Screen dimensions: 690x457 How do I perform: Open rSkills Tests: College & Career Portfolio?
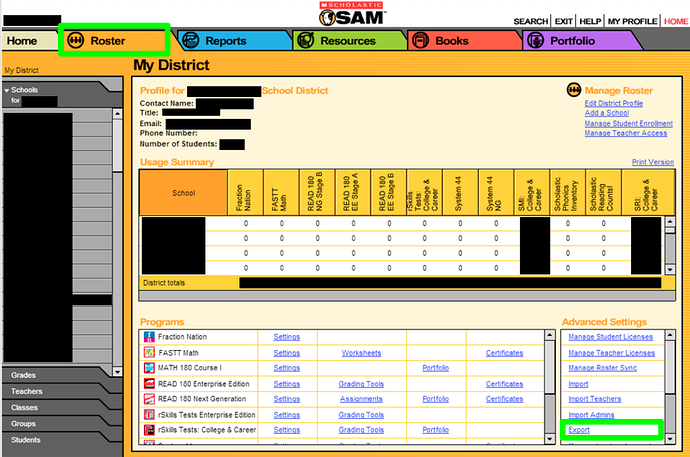click(x=435, y=430)
